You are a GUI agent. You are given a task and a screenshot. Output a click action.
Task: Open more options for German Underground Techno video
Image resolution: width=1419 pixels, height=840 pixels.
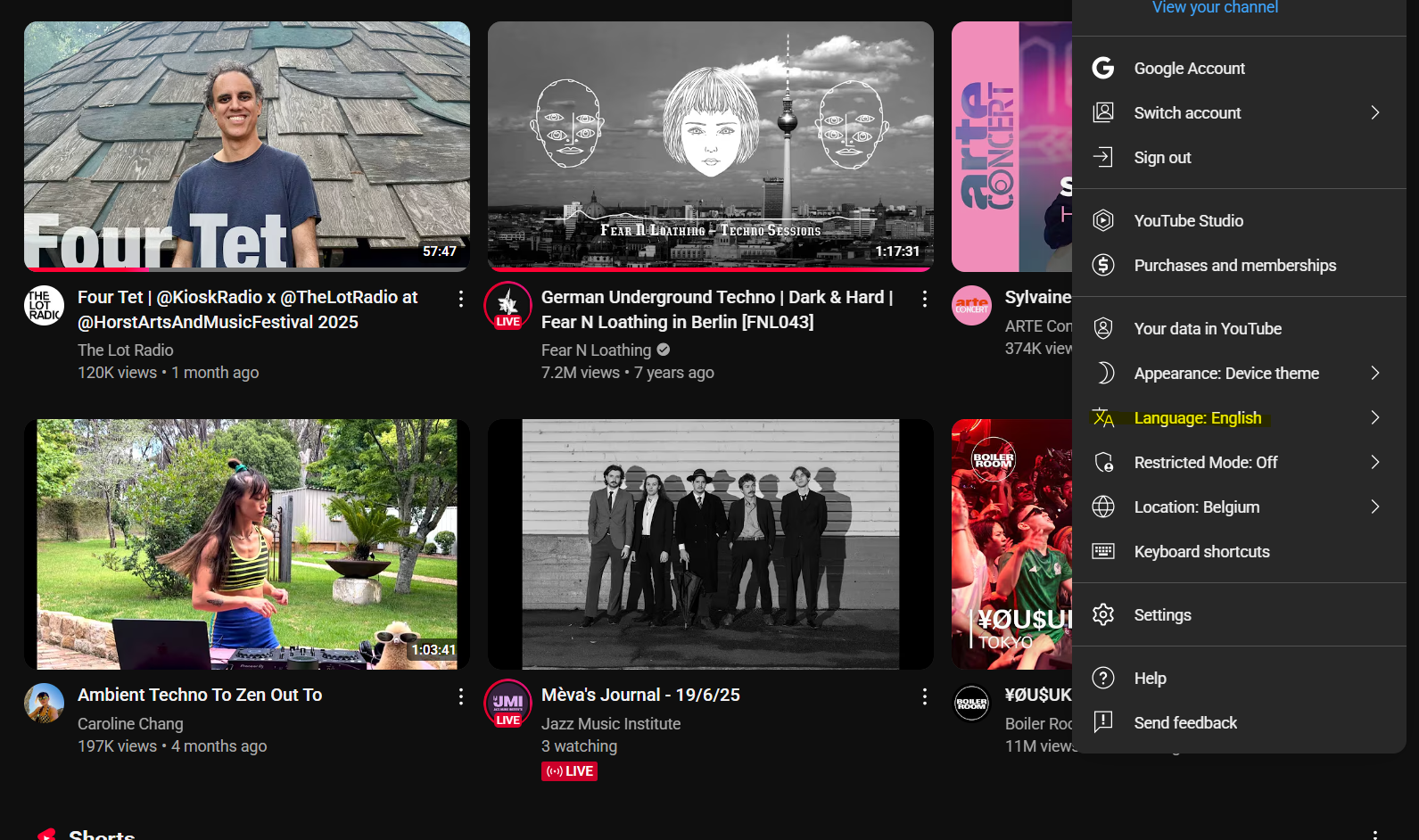[925, 299]
